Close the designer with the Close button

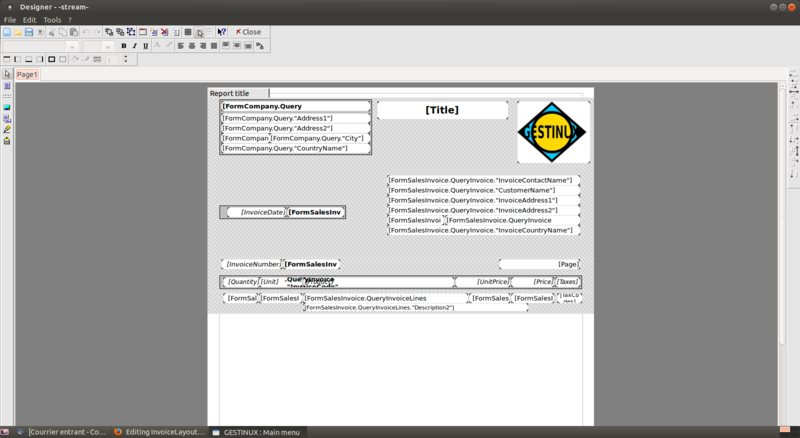[248, 32]
